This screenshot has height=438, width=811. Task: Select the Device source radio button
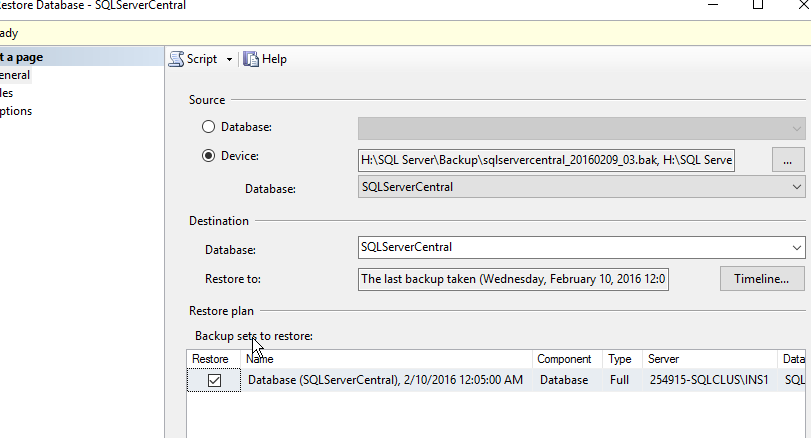[208, 156]
